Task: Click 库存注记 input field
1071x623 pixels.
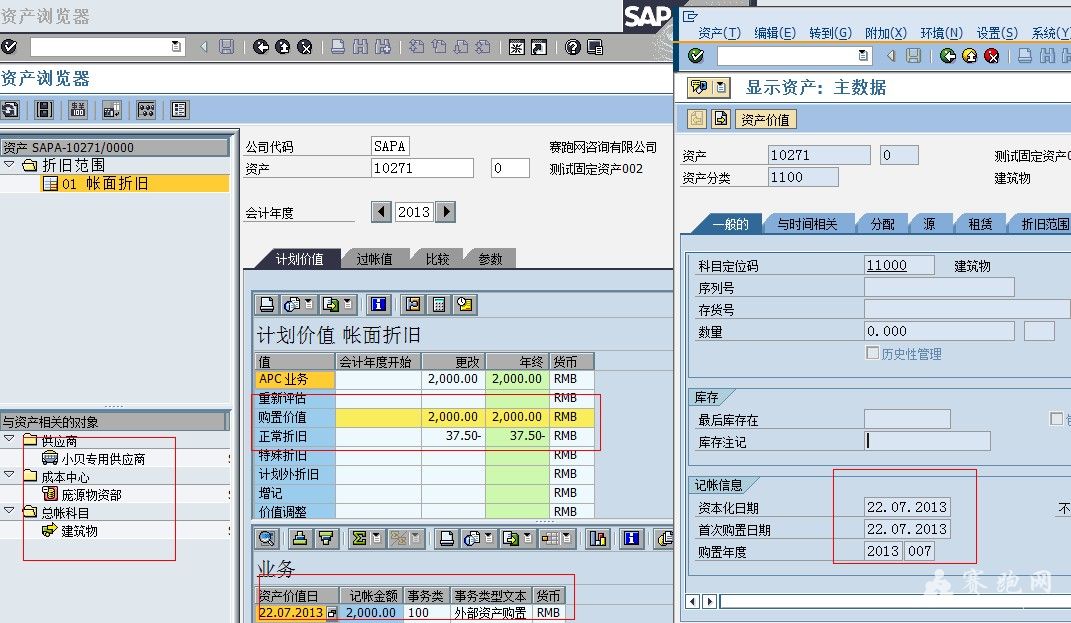Action: click(928, 441)
